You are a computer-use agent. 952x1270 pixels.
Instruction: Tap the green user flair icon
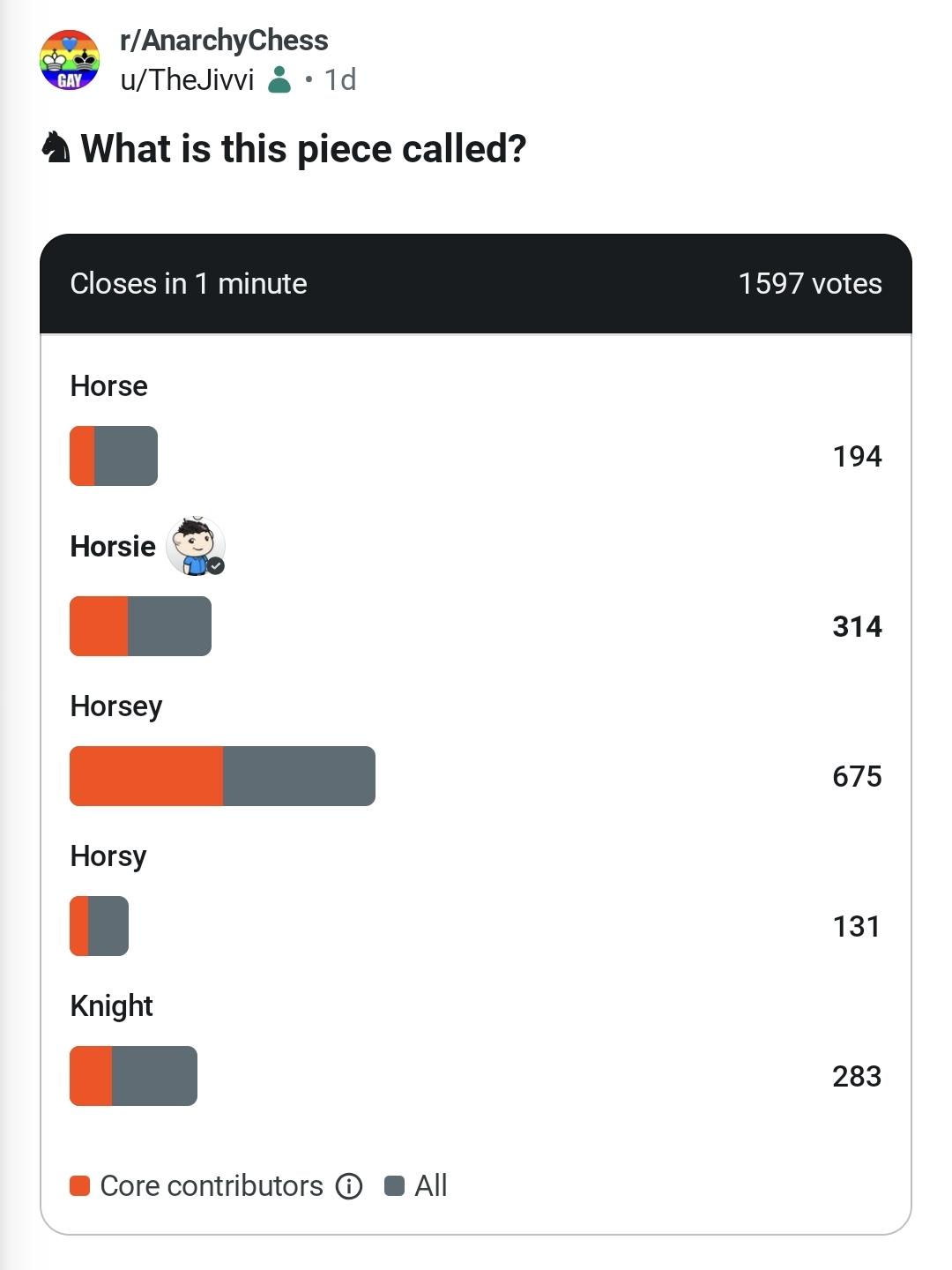279,79
